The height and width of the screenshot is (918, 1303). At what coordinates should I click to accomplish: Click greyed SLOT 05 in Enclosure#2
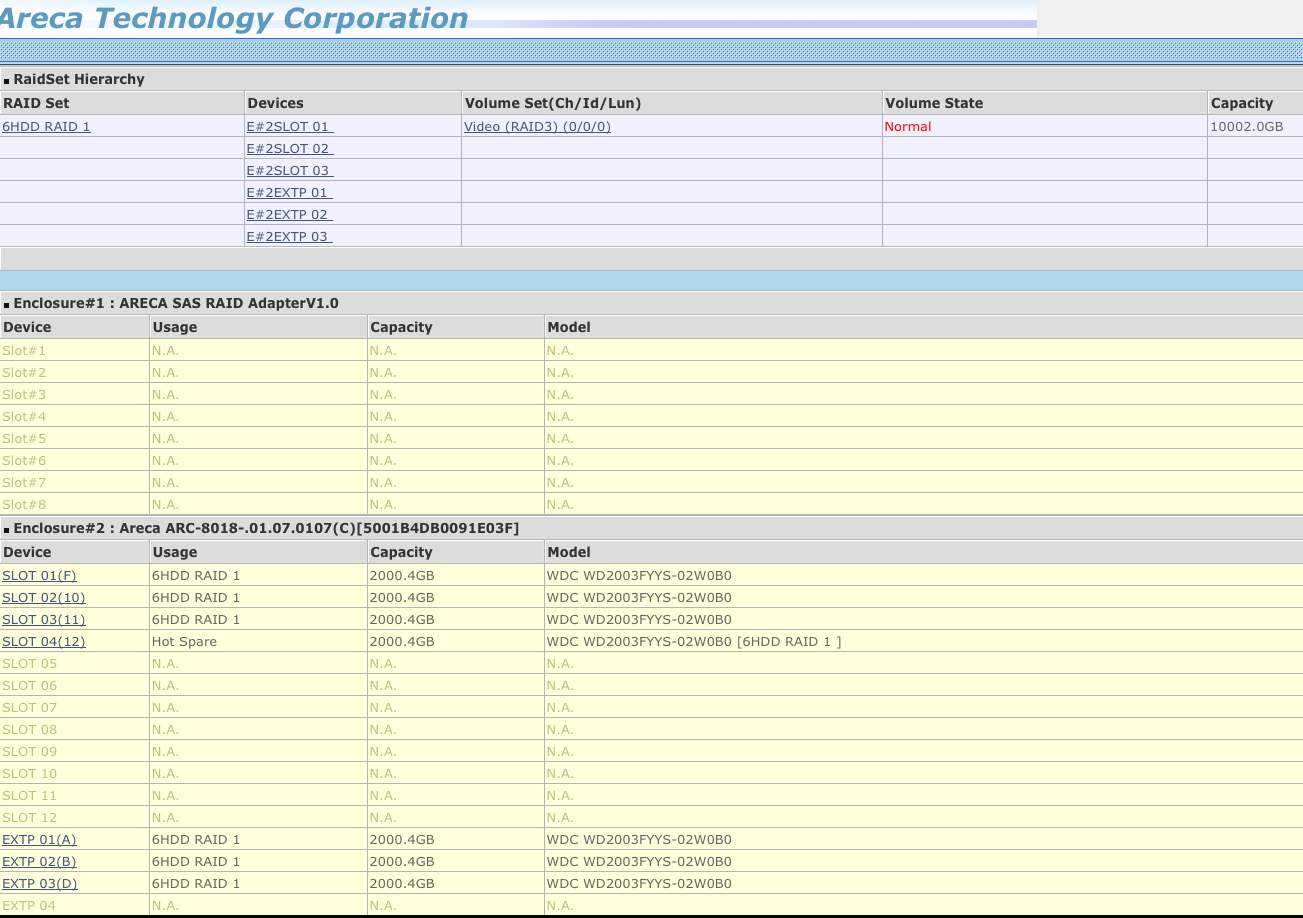pos(30,664)
